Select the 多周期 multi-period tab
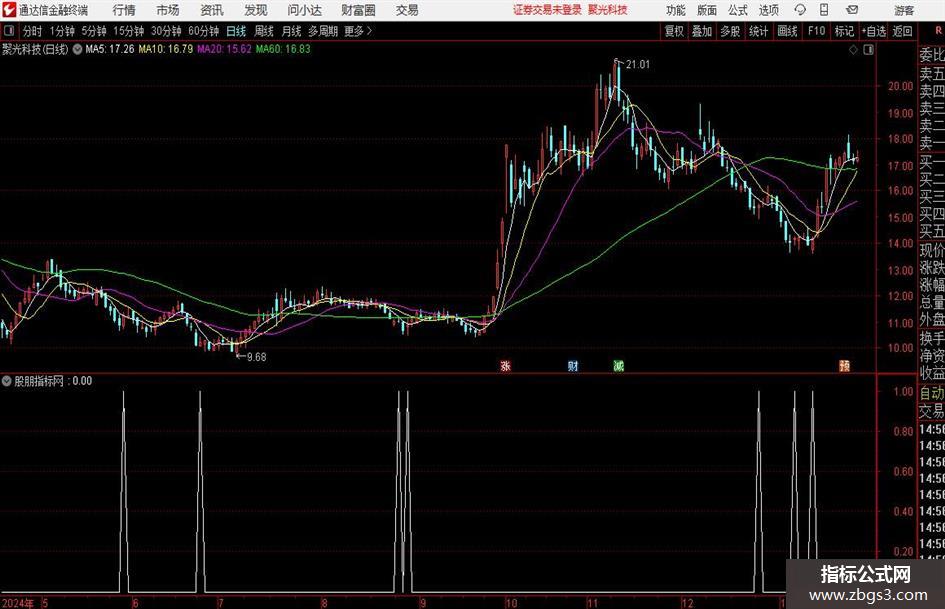The width and height of the screenshot is (945, 609). pos(322,31)
